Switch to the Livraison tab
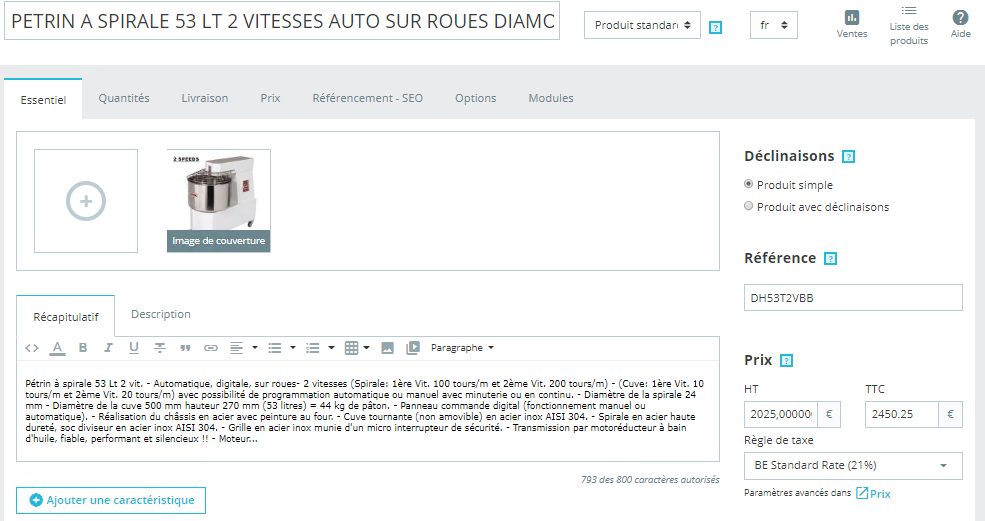This screenshot has height=521, width=985. (x=205, y=98)
